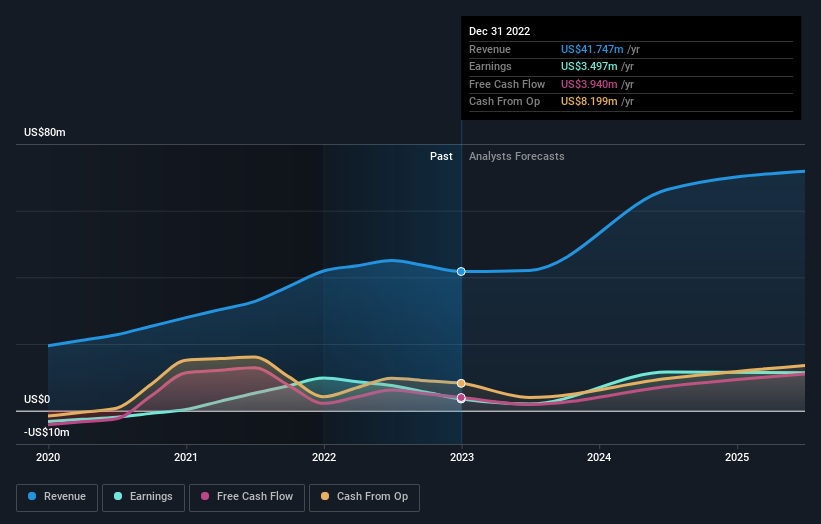Click the US$0 y-axis label
Screen dimensions: 821x524
pos(37,399)
